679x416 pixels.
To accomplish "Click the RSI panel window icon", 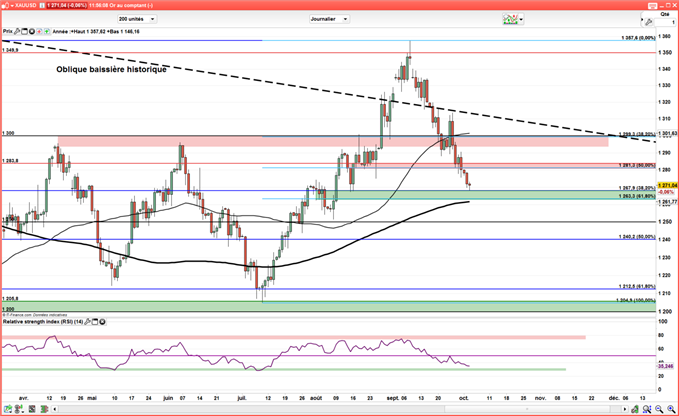I will tap(95, 322).
